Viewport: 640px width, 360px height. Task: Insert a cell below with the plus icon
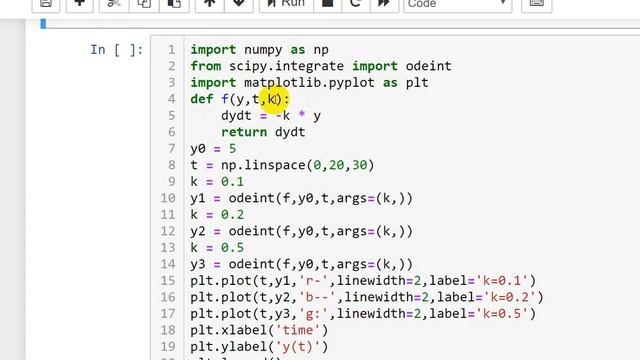80,4
